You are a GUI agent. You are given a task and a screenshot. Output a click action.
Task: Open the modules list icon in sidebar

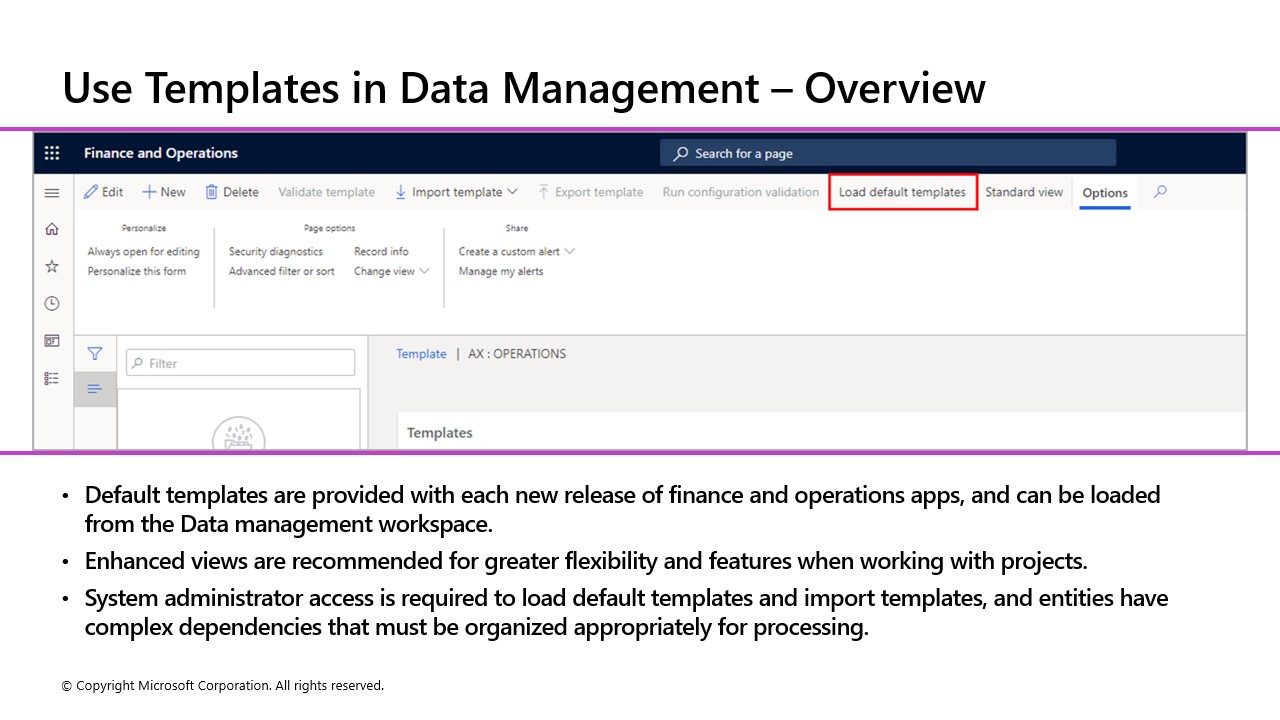51,377
